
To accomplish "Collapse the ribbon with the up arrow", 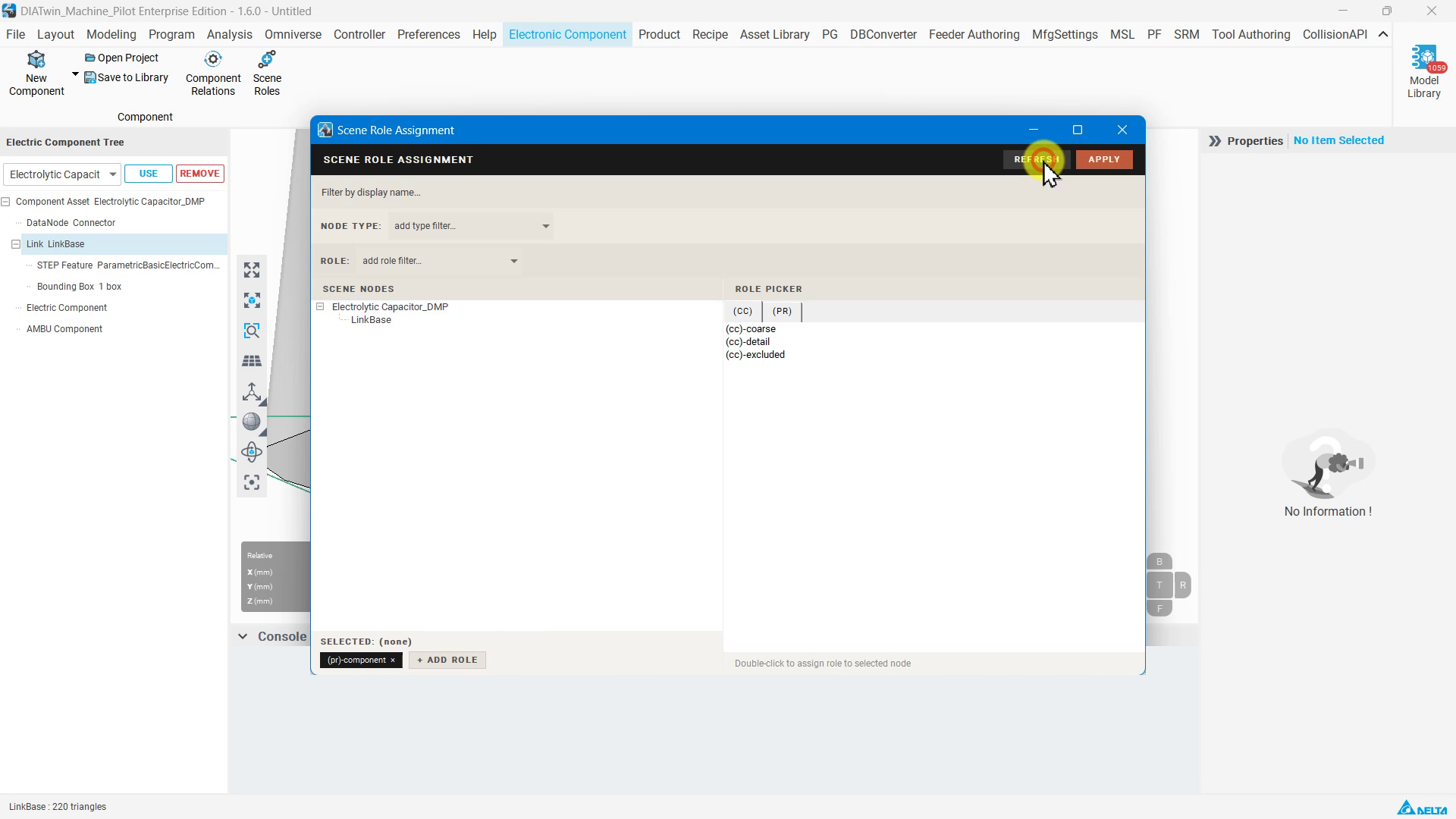I will pyautogui.click(x=1383, y=35).
